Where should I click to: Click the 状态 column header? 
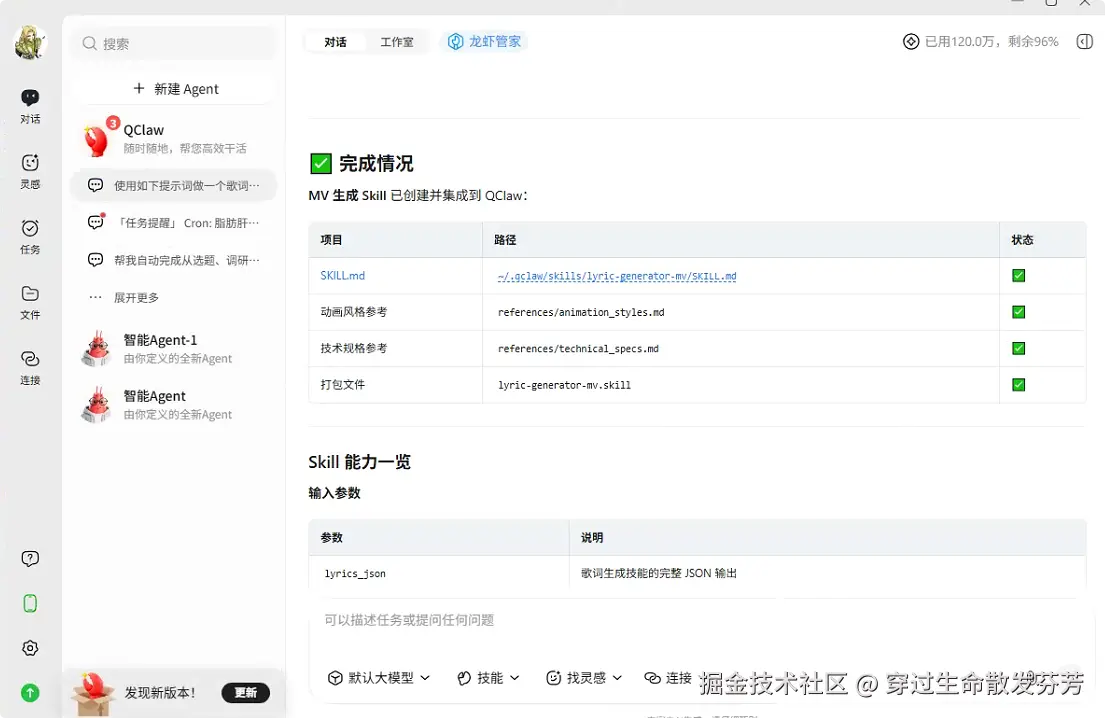click(x=1022, y=240)
